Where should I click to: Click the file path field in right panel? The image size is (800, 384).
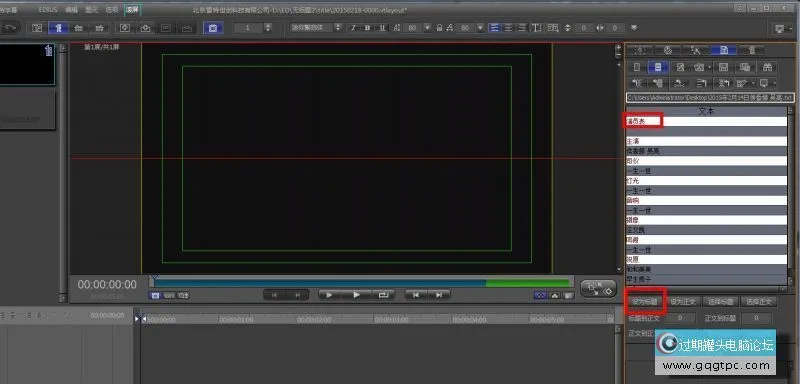(x=710, y=97)
